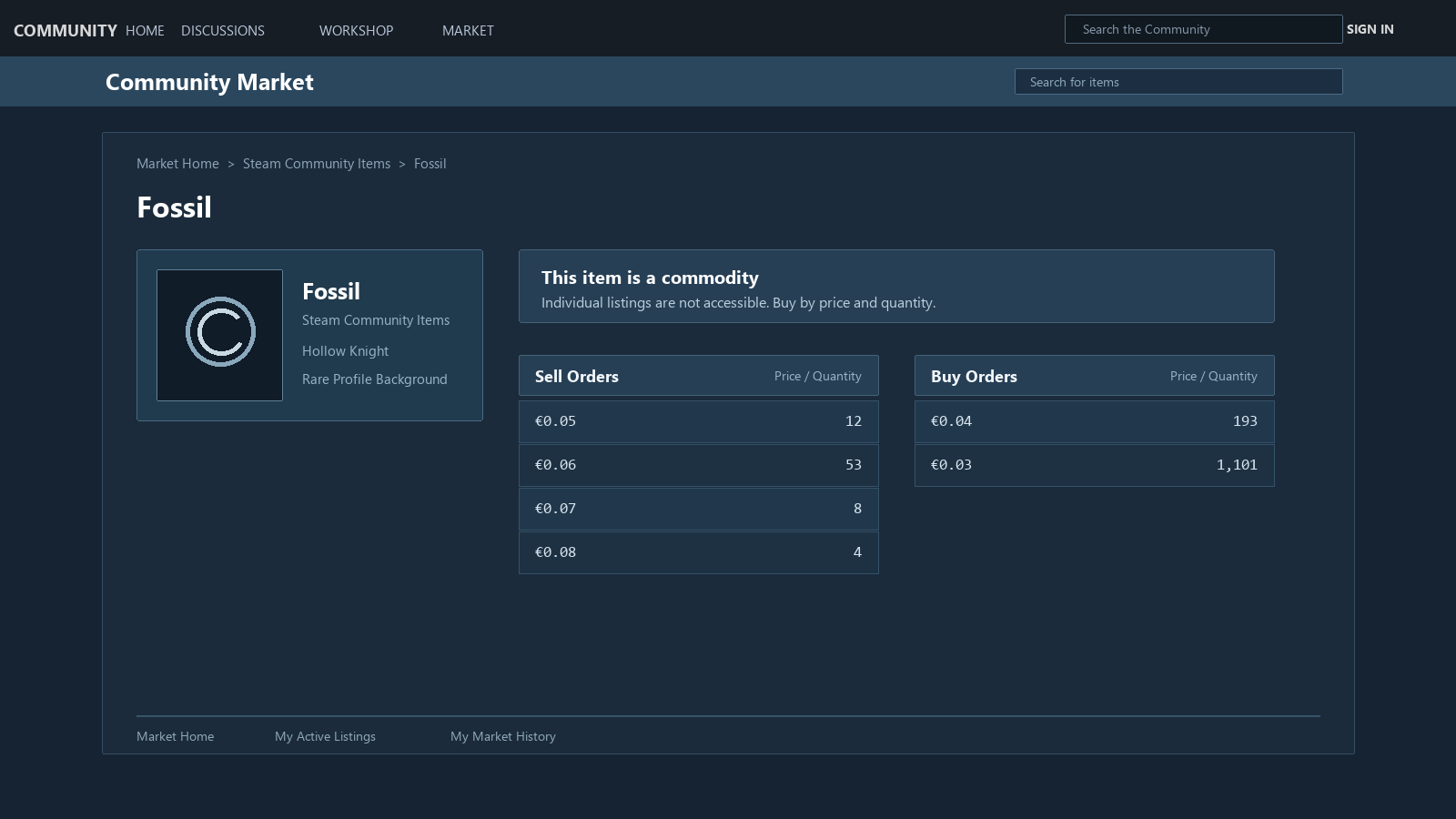Go to the HOME menu item
1456x819 pixels.
tap(145, 30)
